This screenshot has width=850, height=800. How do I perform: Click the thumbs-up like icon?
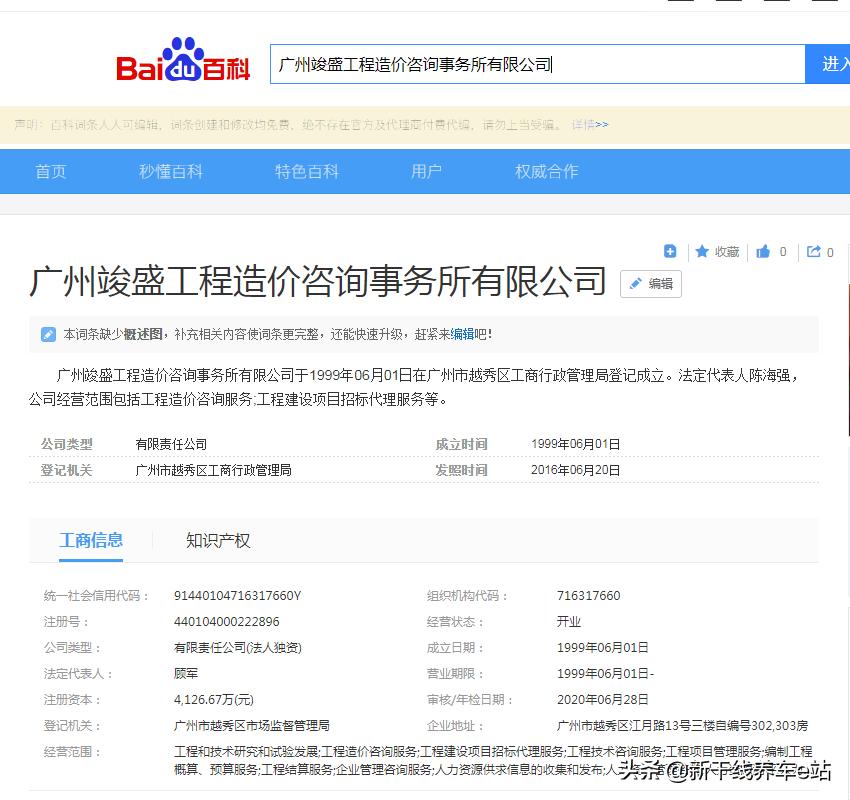pos(762,252)
